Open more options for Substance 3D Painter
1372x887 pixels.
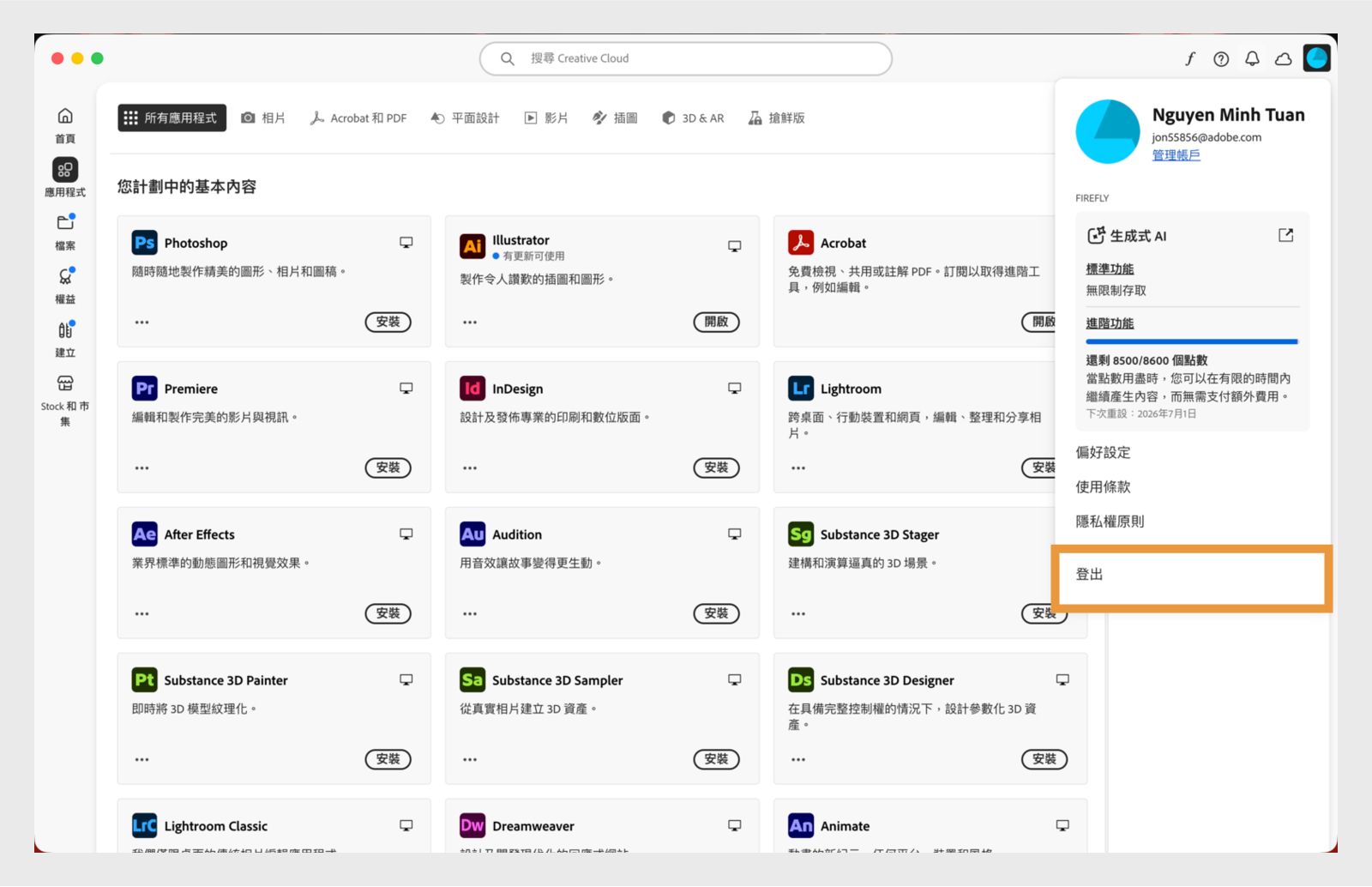pos(142,760)
